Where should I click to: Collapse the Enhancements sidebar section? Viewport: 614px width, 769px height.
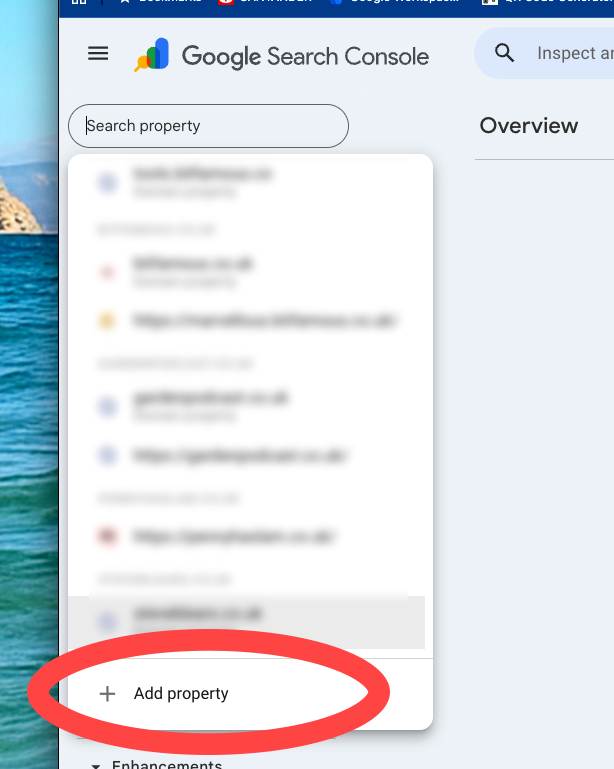[157, 764]
